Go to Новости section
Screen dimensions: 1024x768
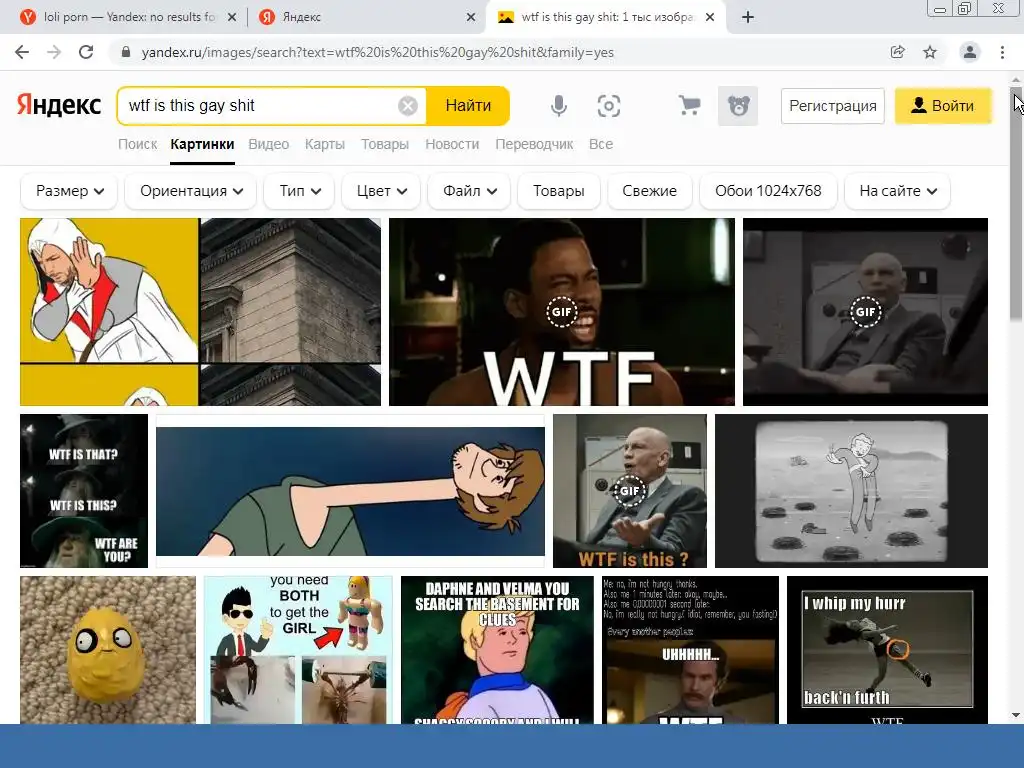click(x=452, y=144)
